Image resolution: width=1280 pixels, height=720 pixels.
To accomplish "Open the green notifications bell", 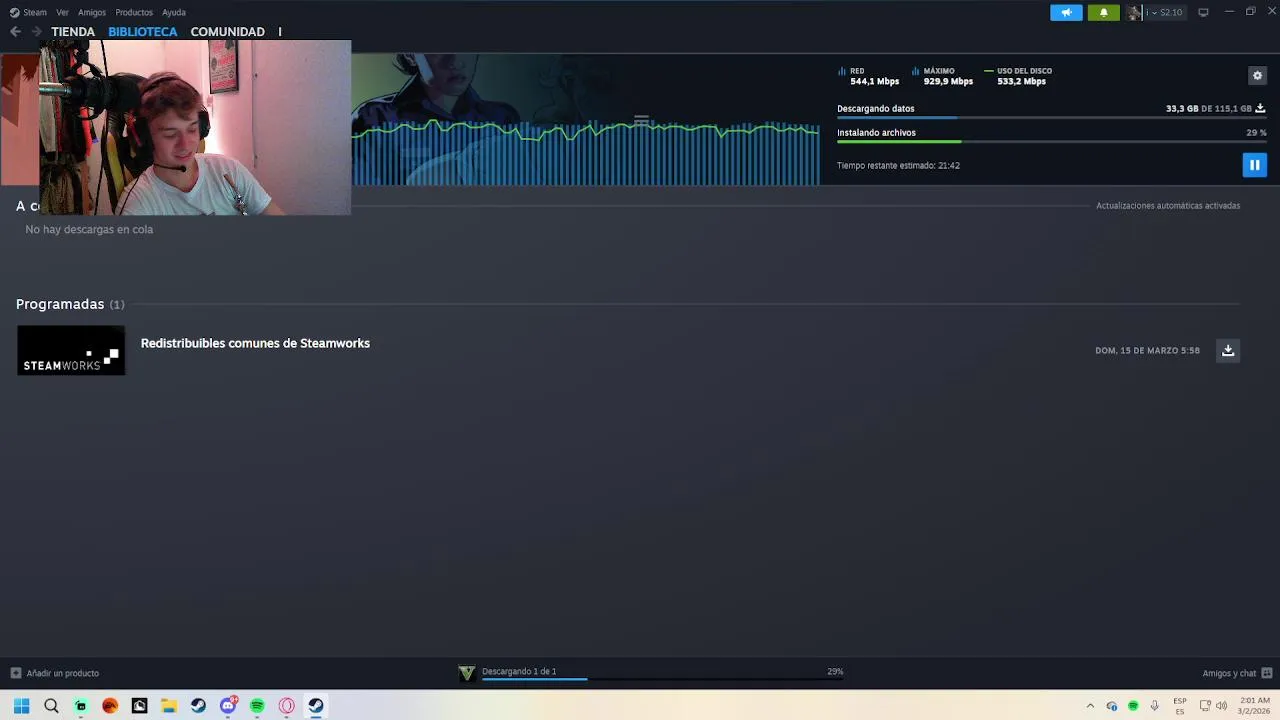I will [x=1103, y=12].
